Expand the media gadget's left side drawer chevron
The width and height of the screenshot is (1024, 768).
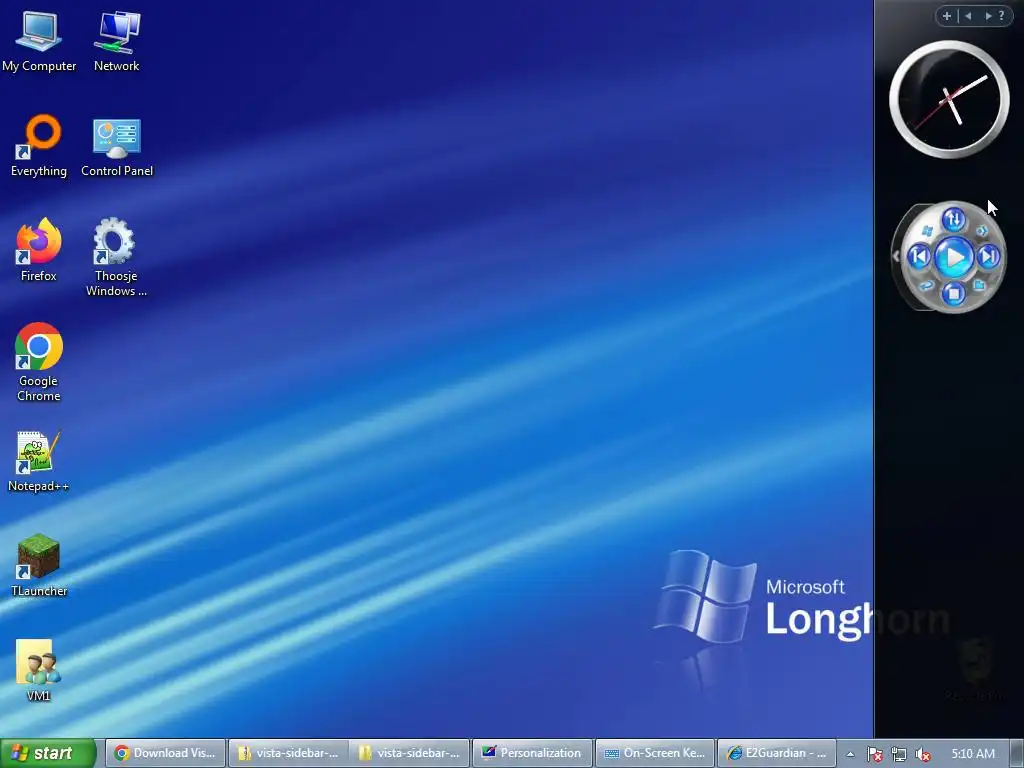tap(895, 257)
